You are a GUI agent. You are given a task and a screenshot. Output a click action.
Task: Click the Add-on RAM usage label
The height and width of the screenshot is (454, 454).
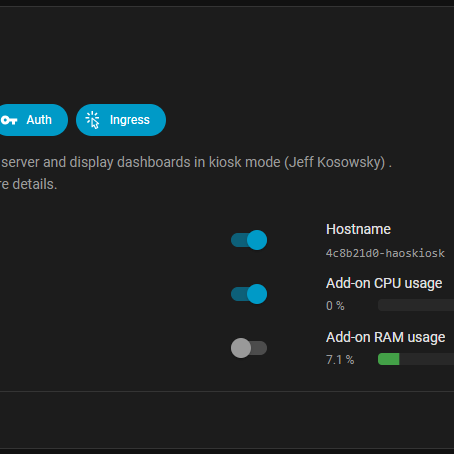pyautogui.click(x=386, y=337)
